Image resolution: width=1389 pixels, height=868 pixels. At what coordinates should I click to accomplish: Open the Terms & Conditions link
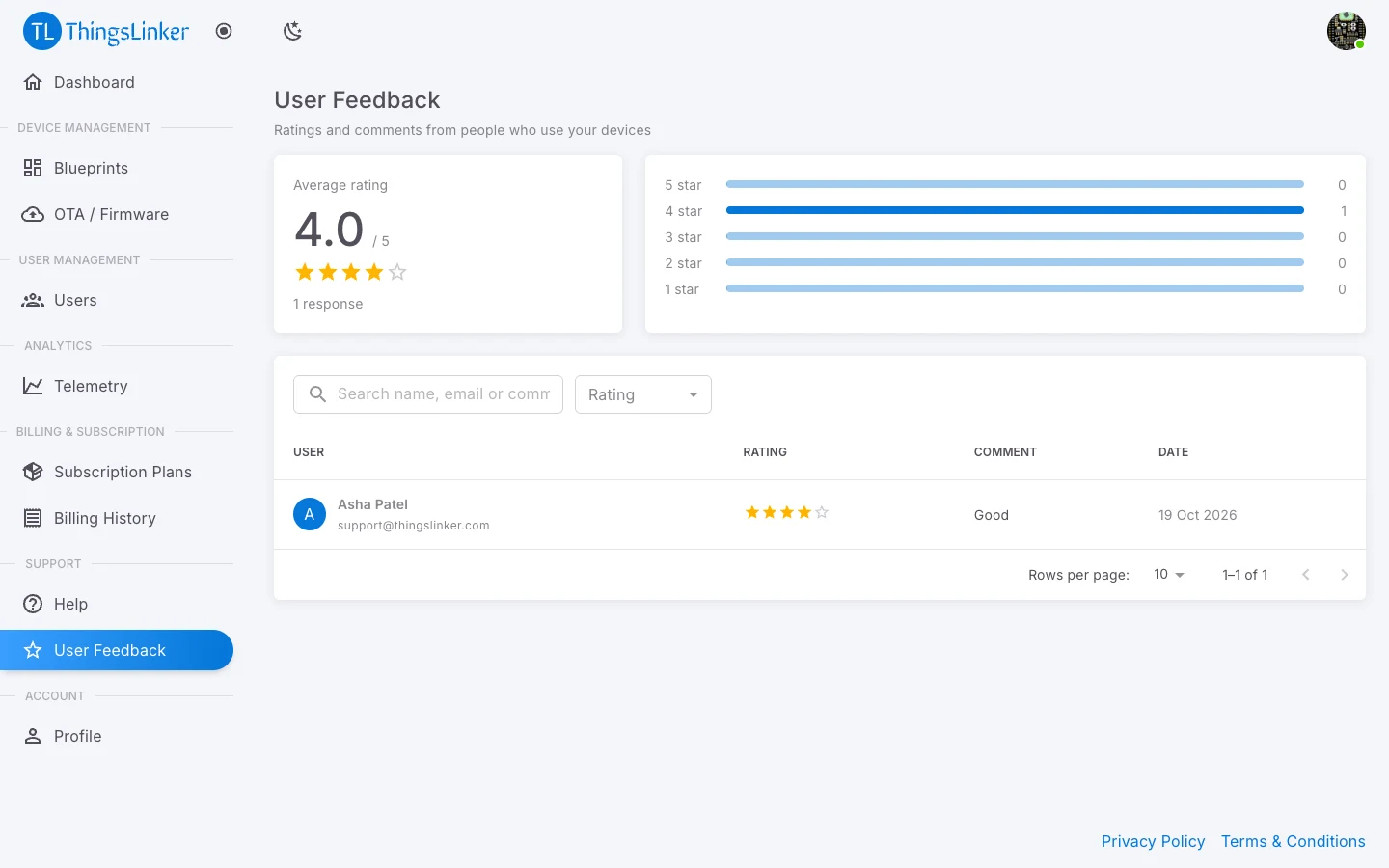click(1293, 841)
